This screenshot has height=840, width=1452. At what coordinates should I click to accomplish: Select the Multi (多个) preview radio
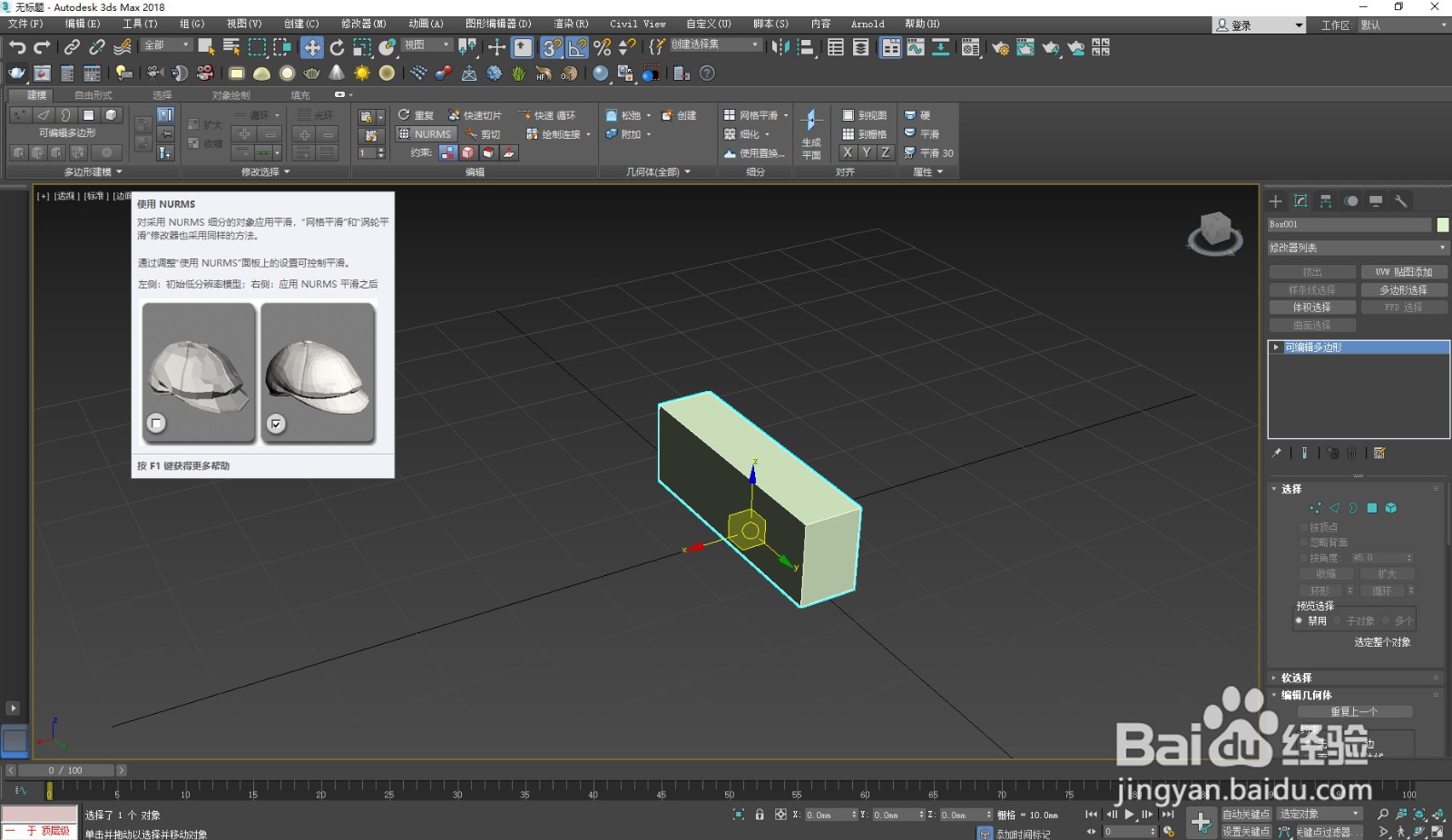click(x=1386, y=621)
